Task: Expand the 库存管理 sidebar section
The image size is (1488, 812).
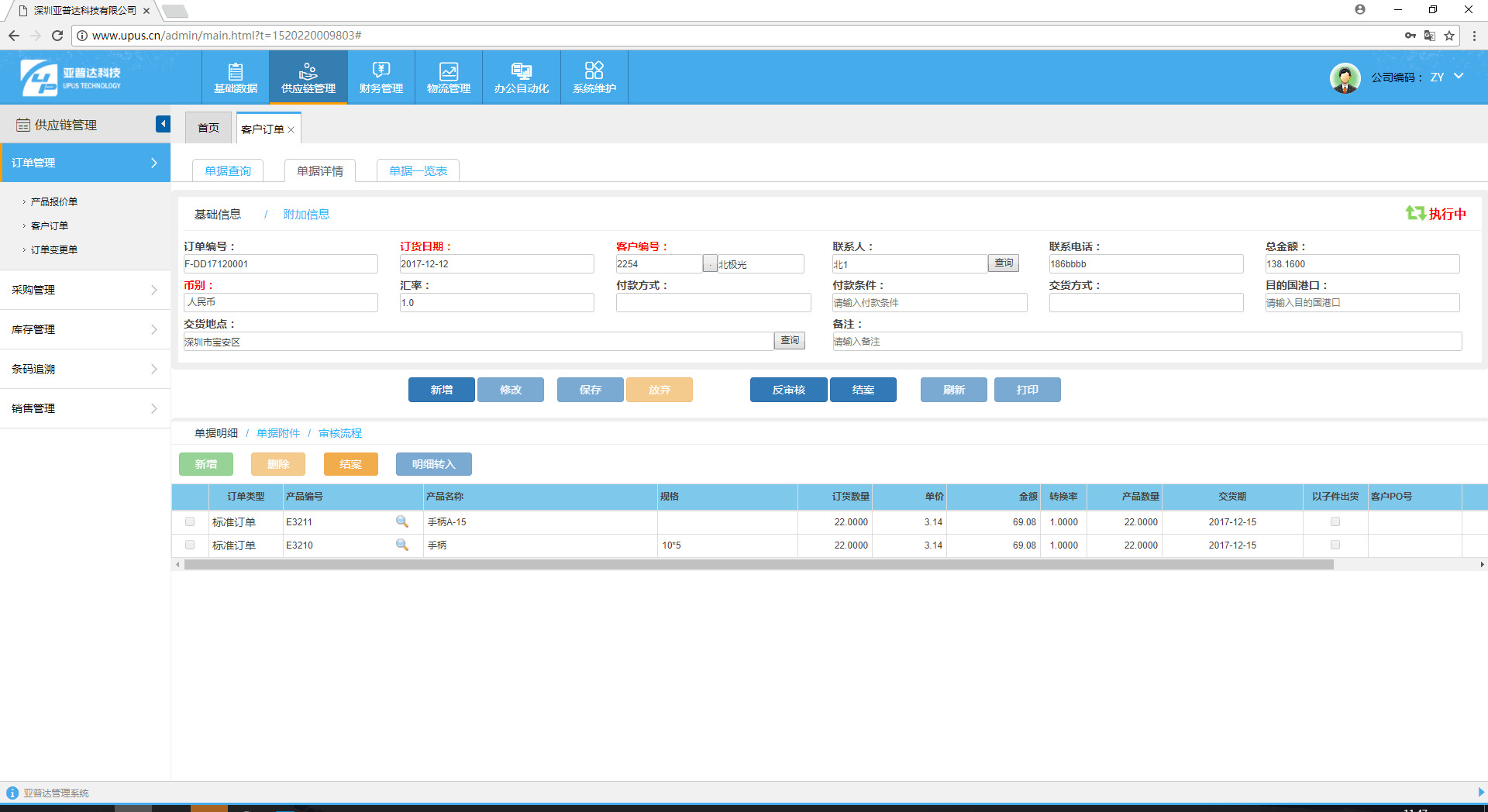Action: [85, 329]
